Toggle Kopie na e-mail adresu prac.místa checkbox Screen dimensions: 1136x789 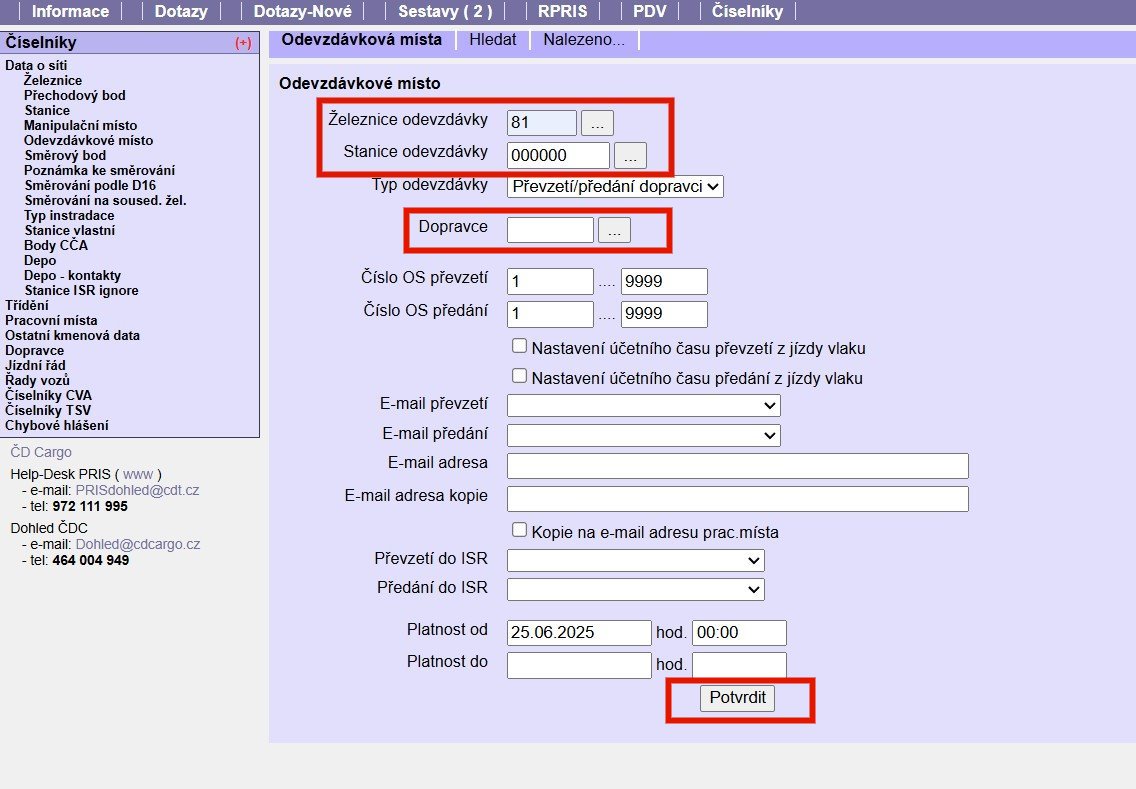click(x=519, y=530)
